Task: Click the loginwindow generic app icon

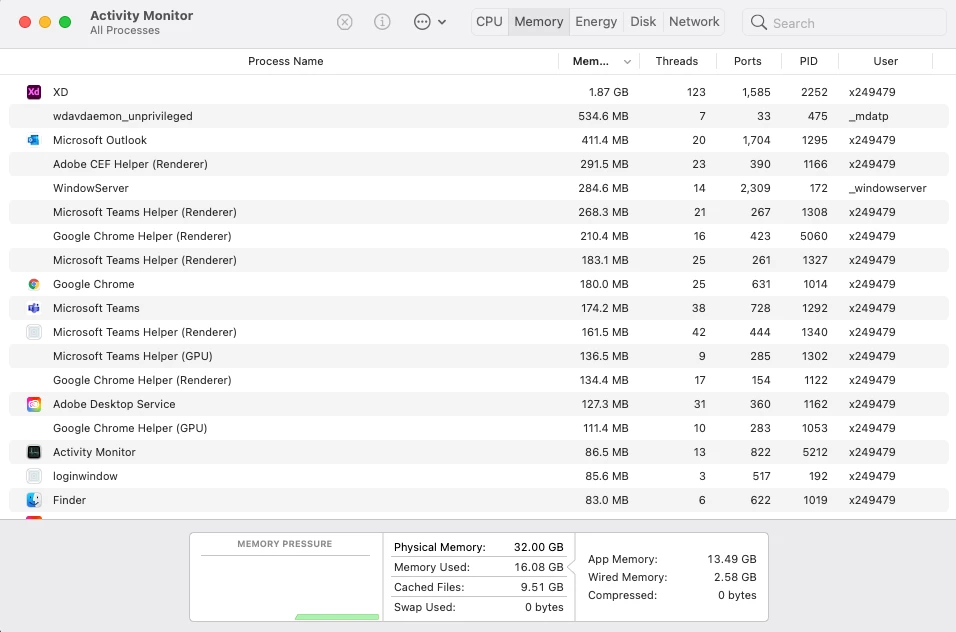Action: tap(34, 476)
